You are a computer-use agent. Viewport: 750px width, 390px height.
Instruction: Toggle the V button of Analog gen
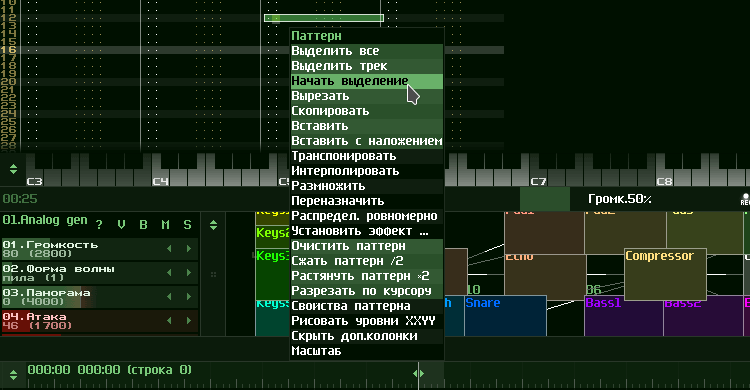(121, 225)
